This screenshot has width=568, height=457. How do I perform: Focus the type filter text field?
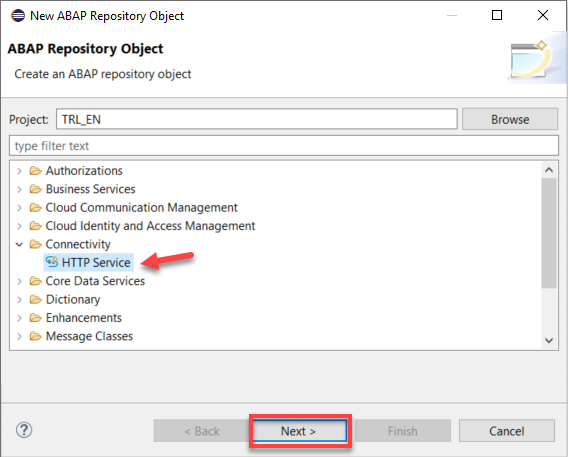click(284, 146)
